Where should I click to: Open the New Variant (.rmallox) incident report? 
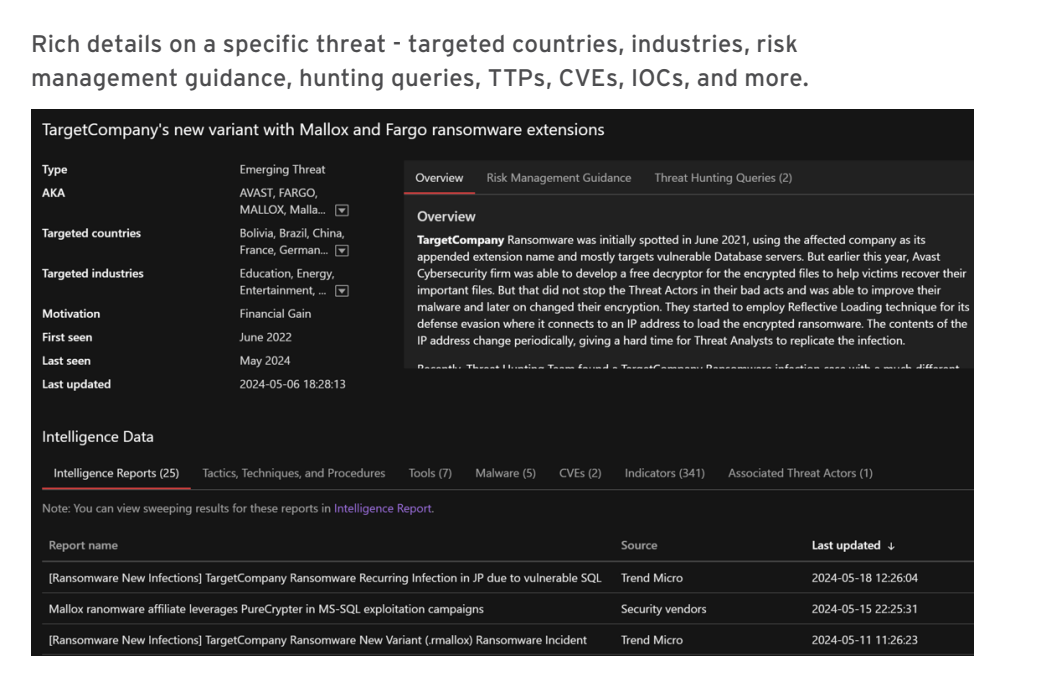[318, 640]
